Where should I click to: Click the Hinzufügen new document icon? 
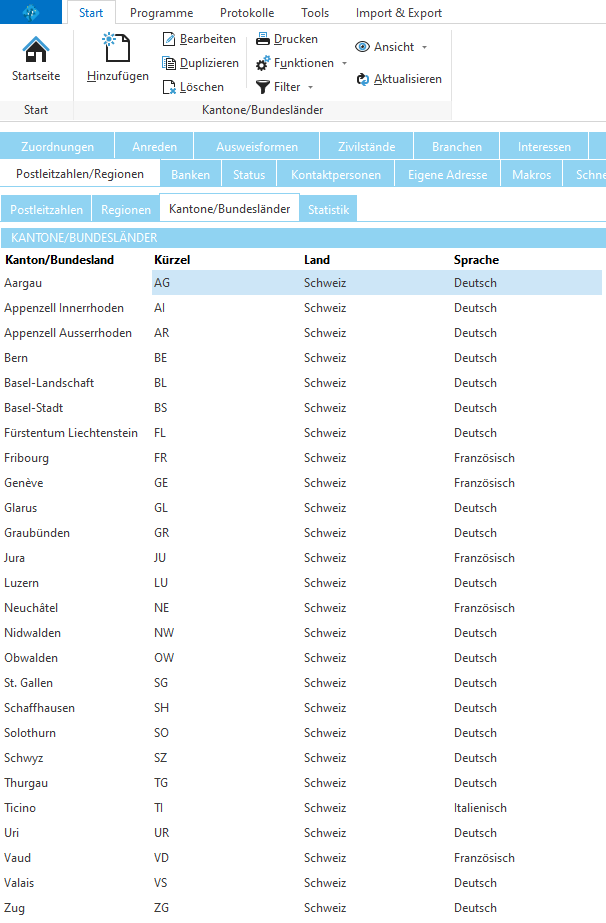(117, 48)
